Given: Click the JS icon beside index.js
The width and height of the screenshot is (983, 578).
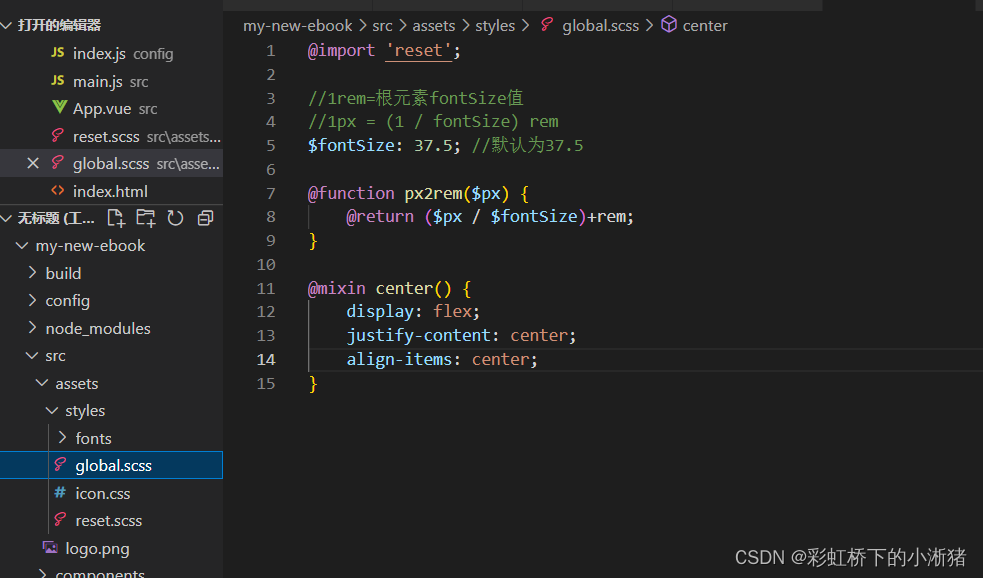Looking at the screenshot, I should (58, 53).
